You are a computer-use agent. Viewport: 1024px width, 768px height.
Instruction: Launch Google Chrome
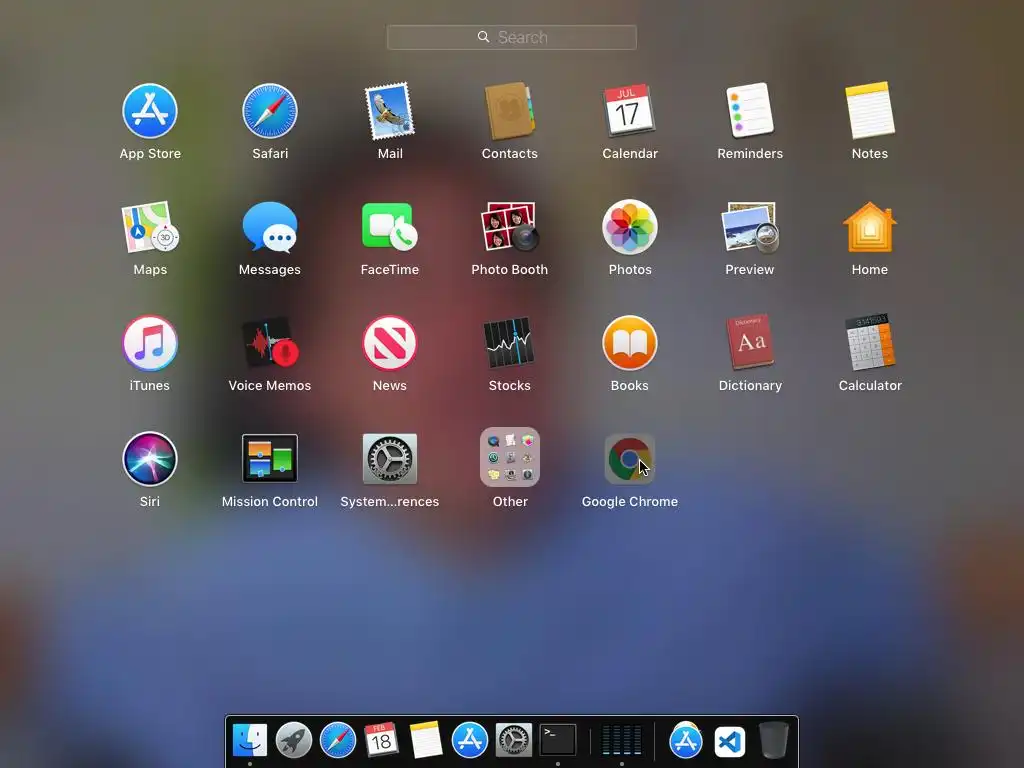click(x=630, y=458)
